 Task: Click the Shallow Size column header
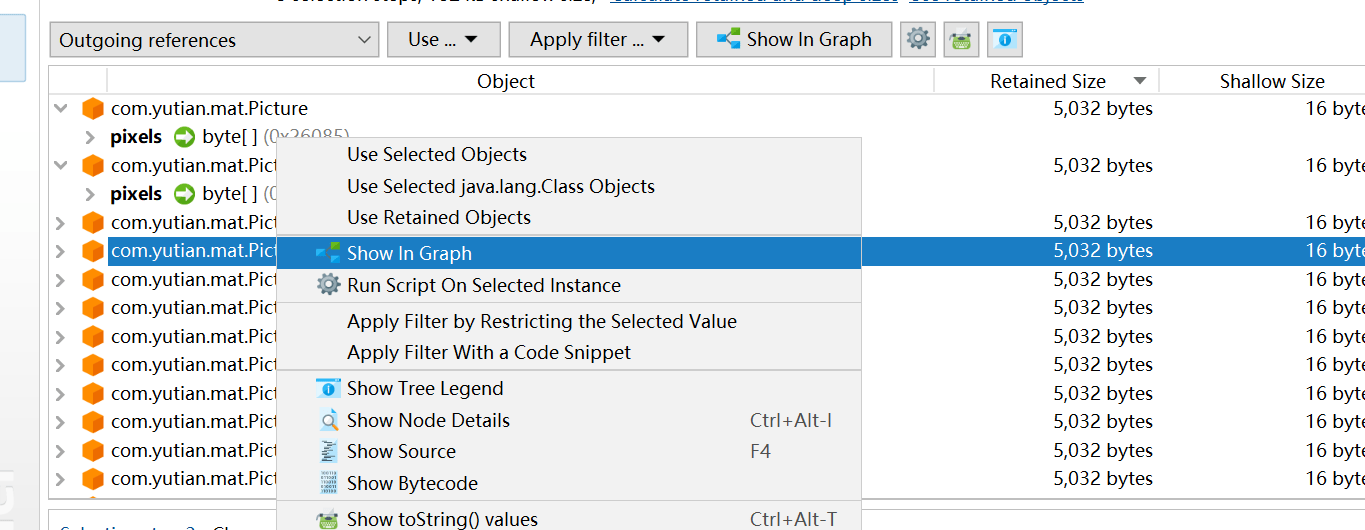1271,82
